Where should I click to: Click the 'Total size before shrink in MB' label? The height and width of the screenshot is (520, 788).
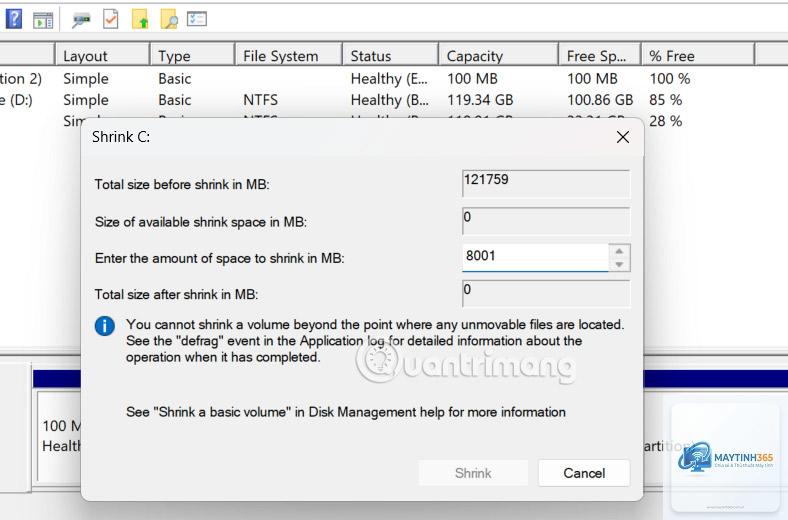(x=182, y=184)
